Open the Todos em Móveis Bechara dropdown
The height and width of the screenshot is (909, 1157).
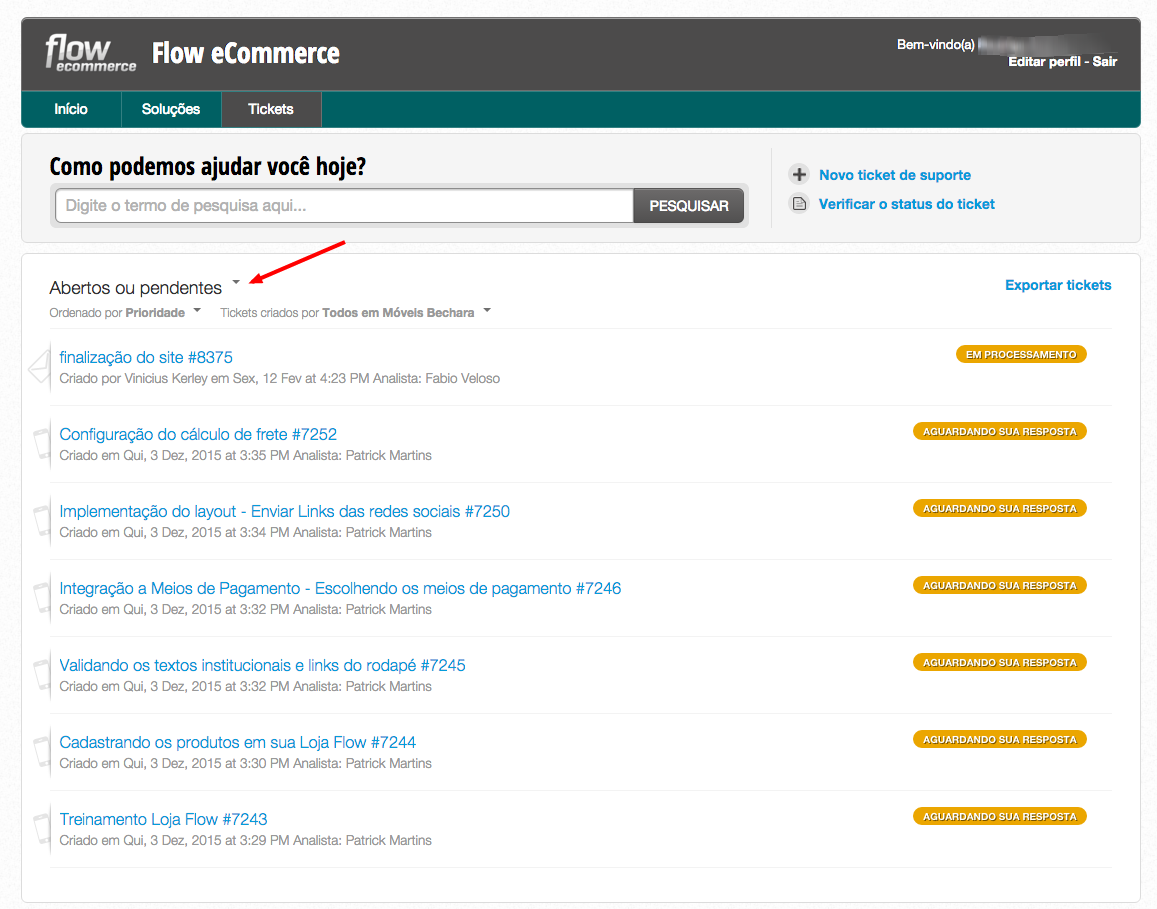(x=487, y=310)
